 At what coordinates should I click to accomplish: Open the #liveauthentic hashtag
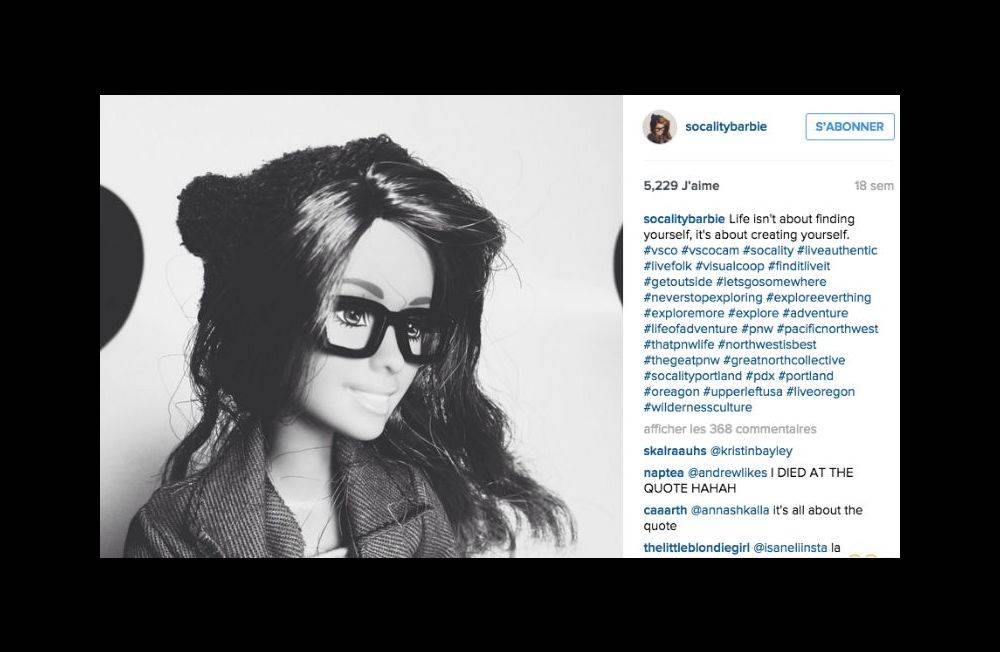pos(837,250)
